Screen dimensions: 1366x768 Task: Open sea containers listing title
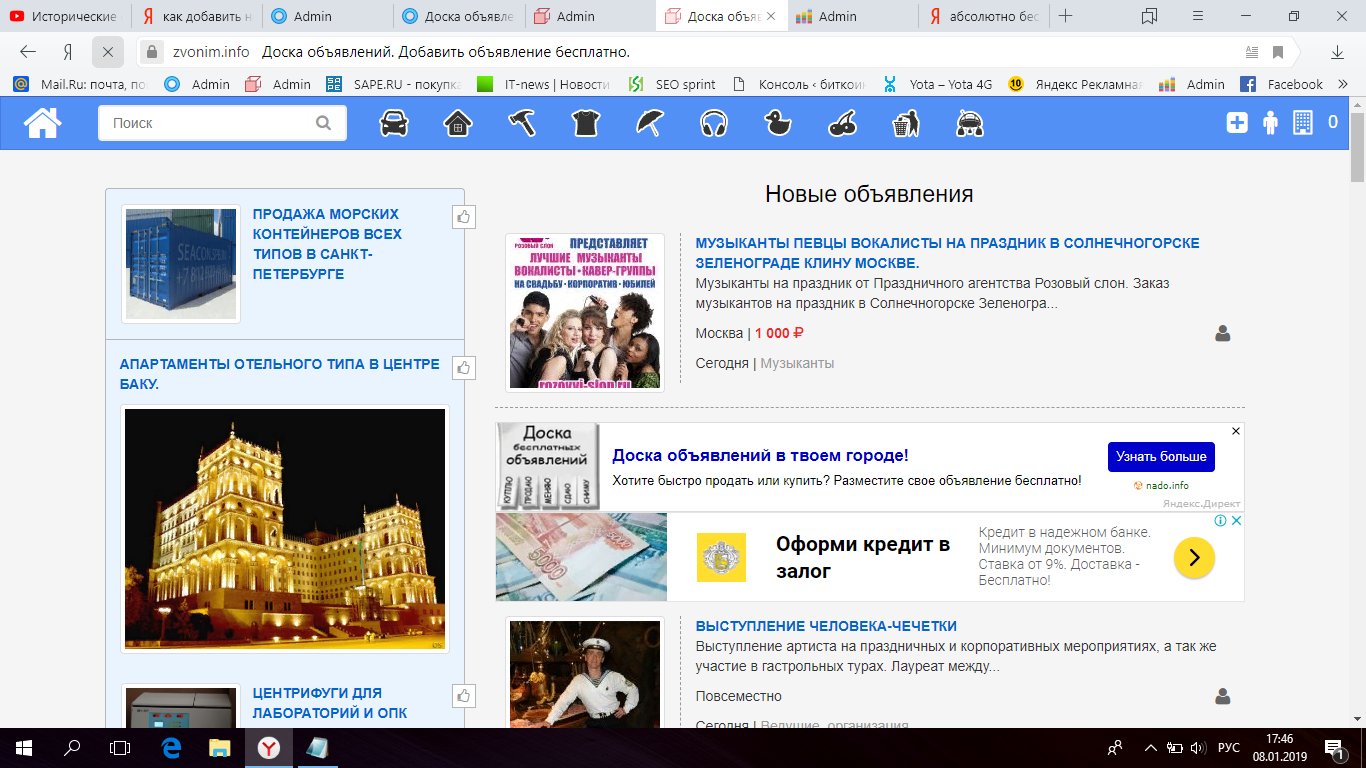[x=327, y=244]
